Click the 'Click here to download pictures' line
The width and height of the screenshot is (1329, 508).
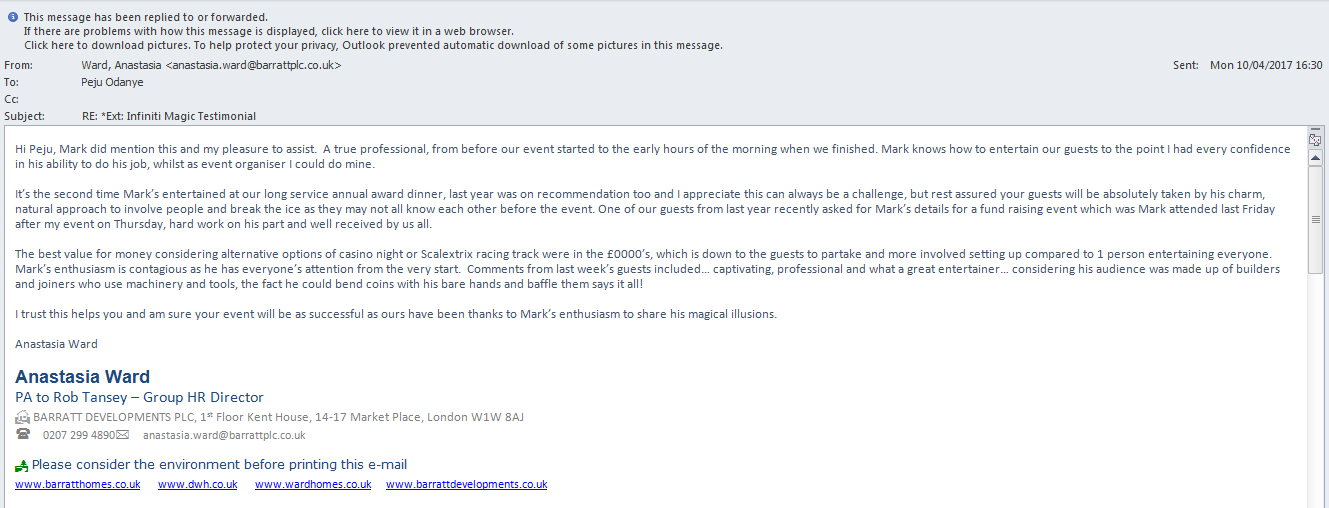pos(373,45)
